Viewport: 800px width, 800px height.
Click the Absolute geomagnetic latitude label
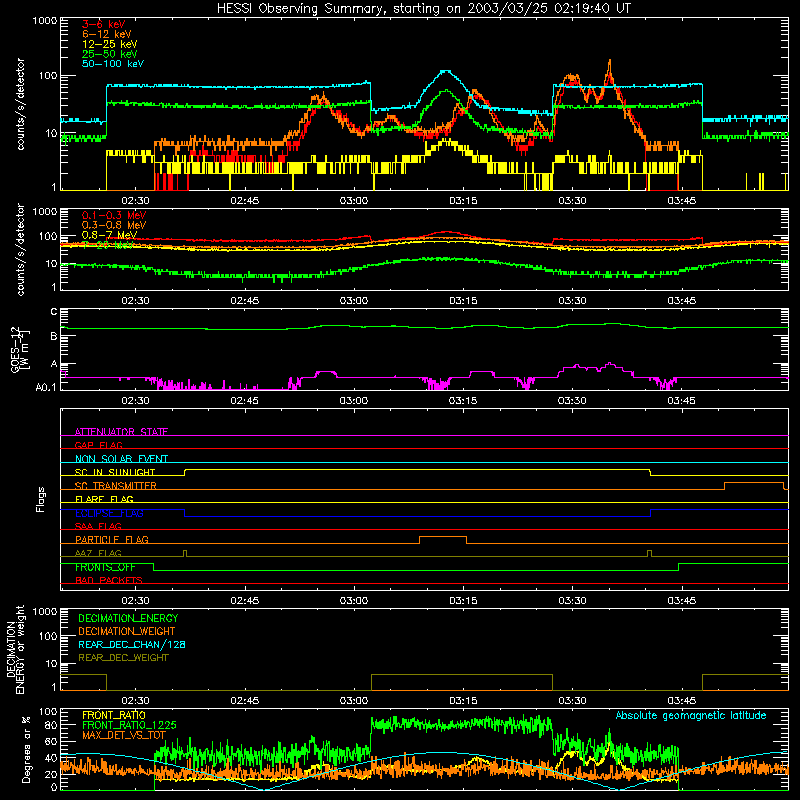(691, 715)
